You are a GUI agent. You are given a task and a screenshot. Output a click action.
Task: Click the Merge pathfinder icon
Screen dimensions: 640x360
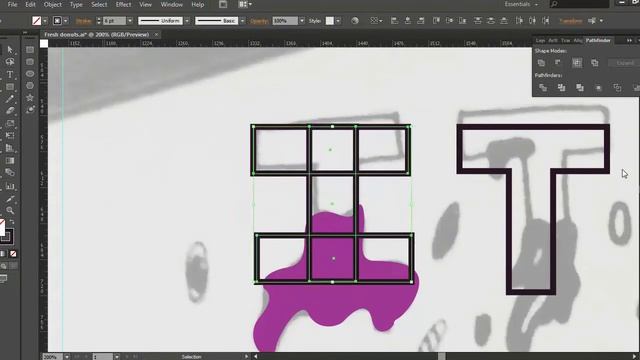[580, 87]
